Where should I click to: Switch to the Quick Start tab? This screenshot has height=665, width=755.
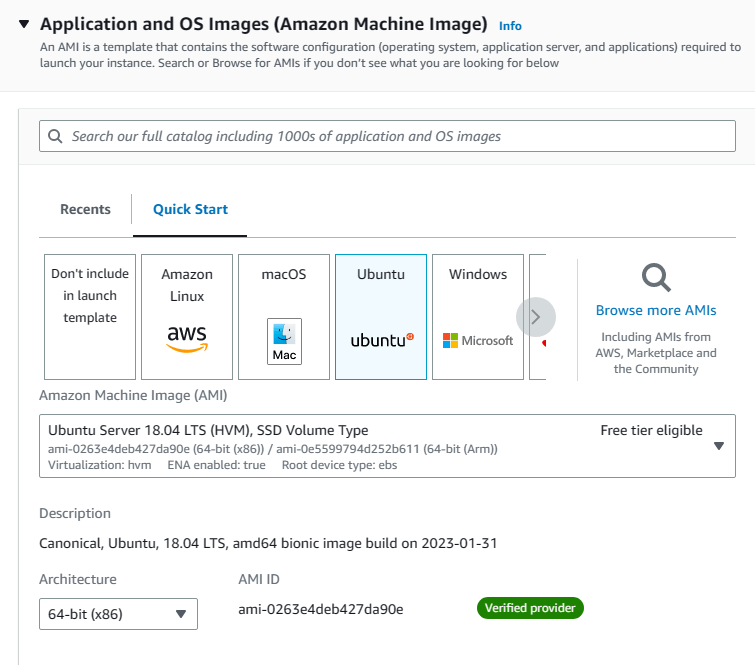click(190, 209)
